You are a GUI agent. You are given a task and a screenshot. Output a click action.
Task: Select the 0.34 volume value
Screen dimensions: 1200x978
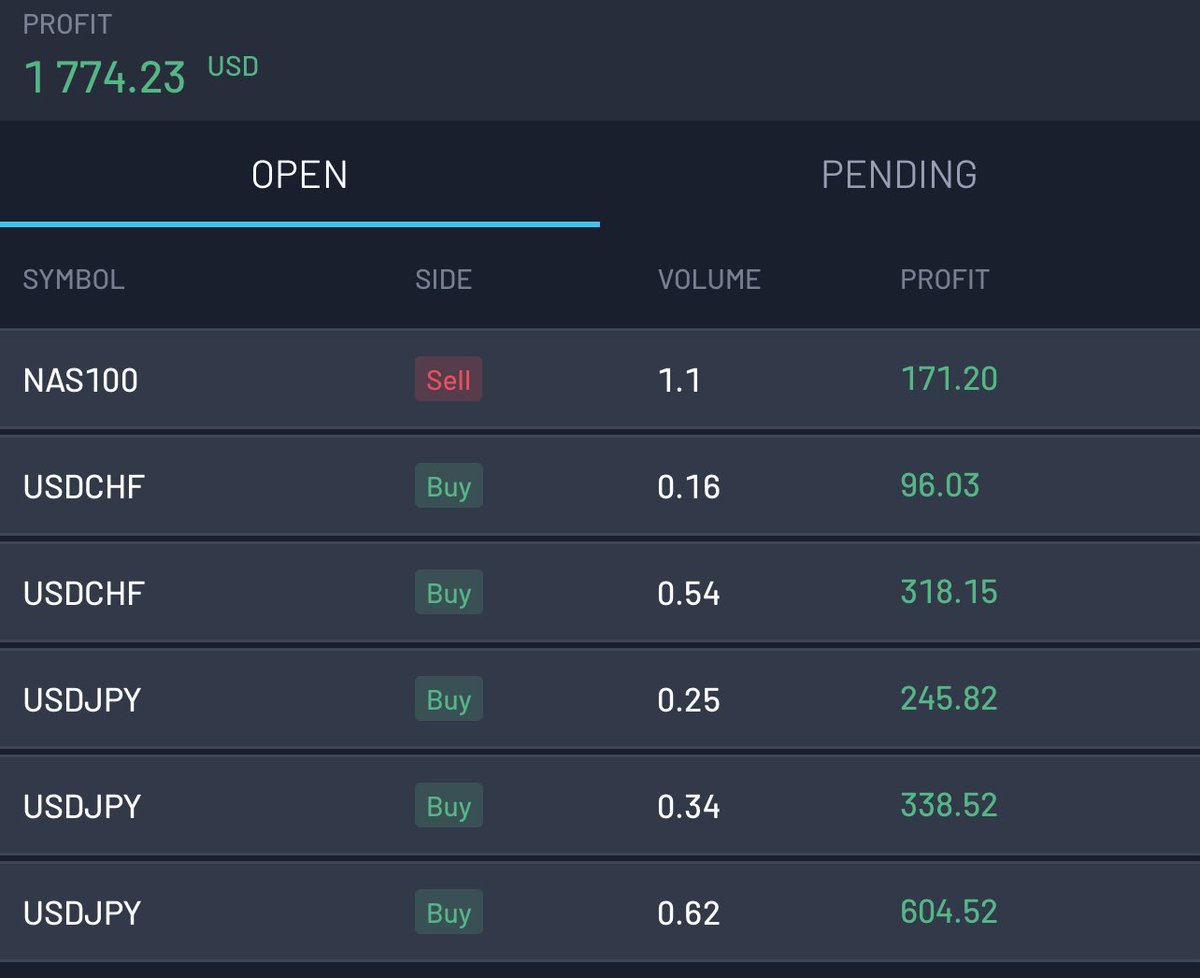point(689,806)
